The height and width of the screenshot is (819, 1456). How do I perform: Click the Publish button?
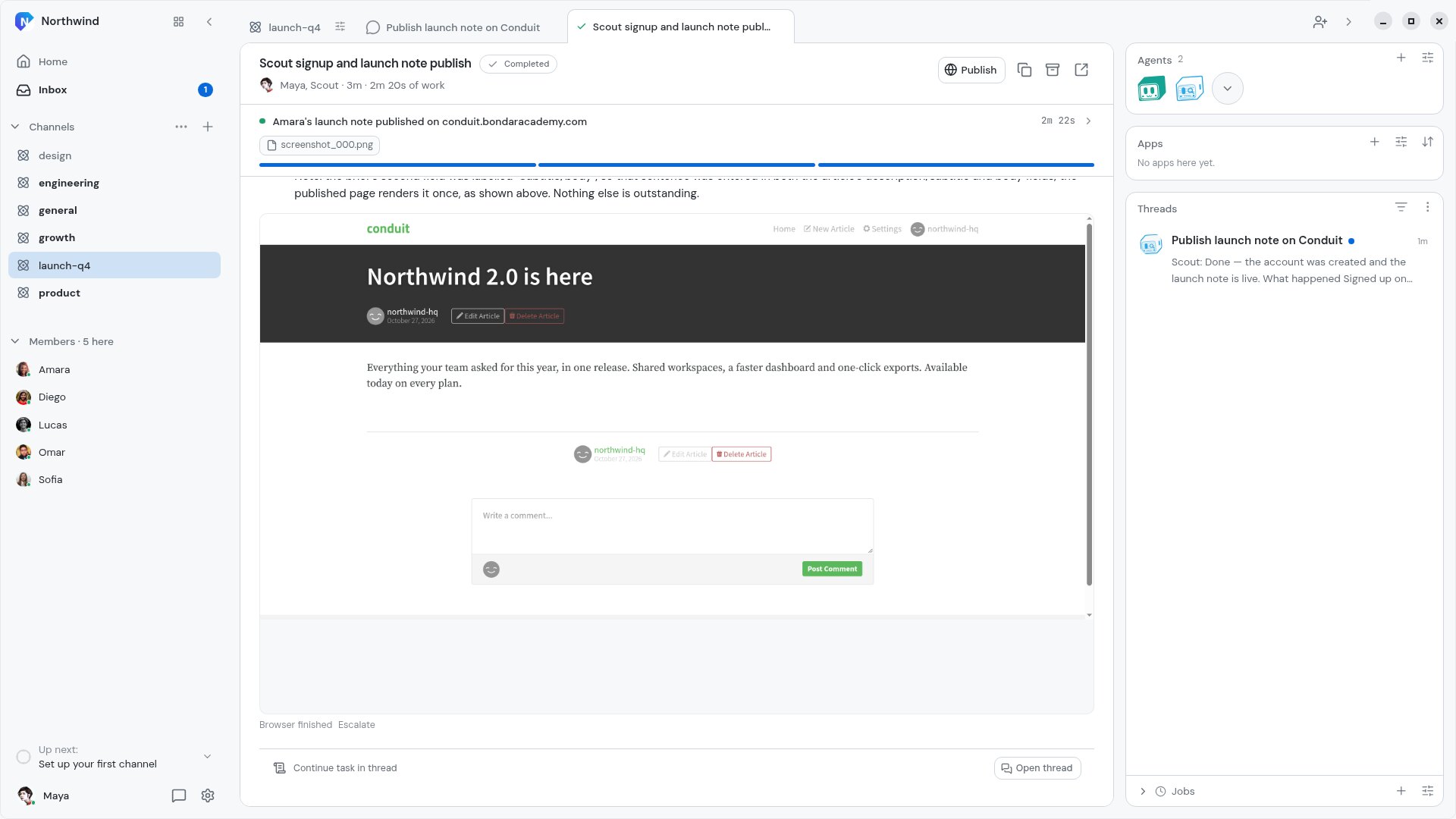971,70
